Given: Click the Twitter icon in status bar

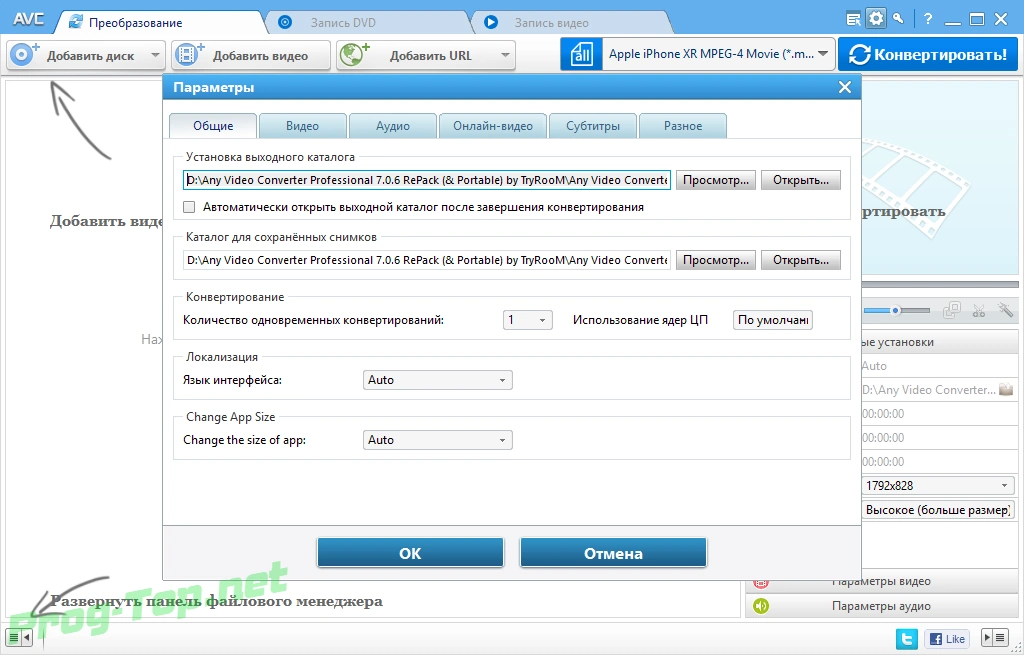Looking at the screenshot, I should click(906, 639).
